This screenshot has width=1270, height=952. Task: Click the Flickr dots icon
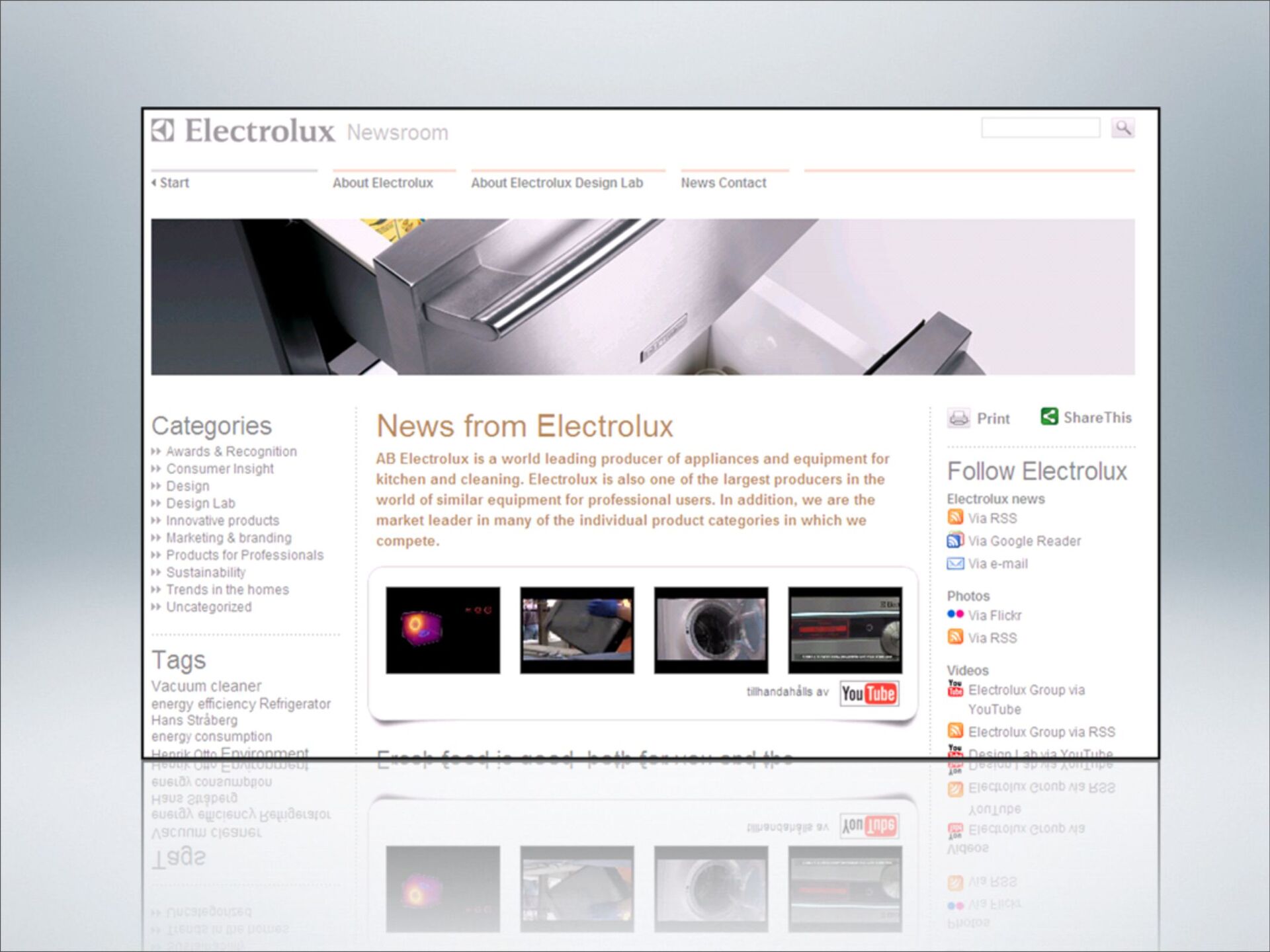point(955,614)
